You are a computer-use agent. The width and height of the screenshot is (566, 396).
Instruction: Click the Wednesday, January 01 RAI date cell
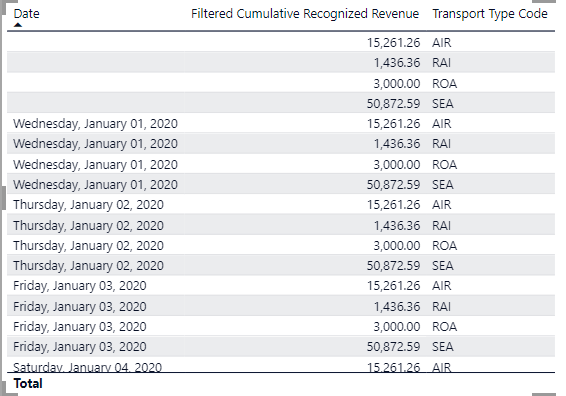click(x=95, y=144)
